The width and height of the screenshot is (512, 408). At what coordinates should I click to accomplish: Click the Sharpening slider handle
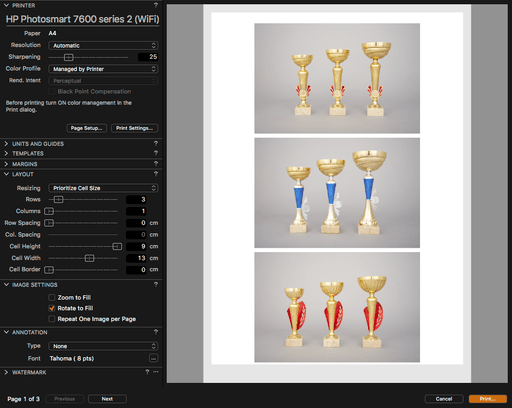click(x=68, y=57)
